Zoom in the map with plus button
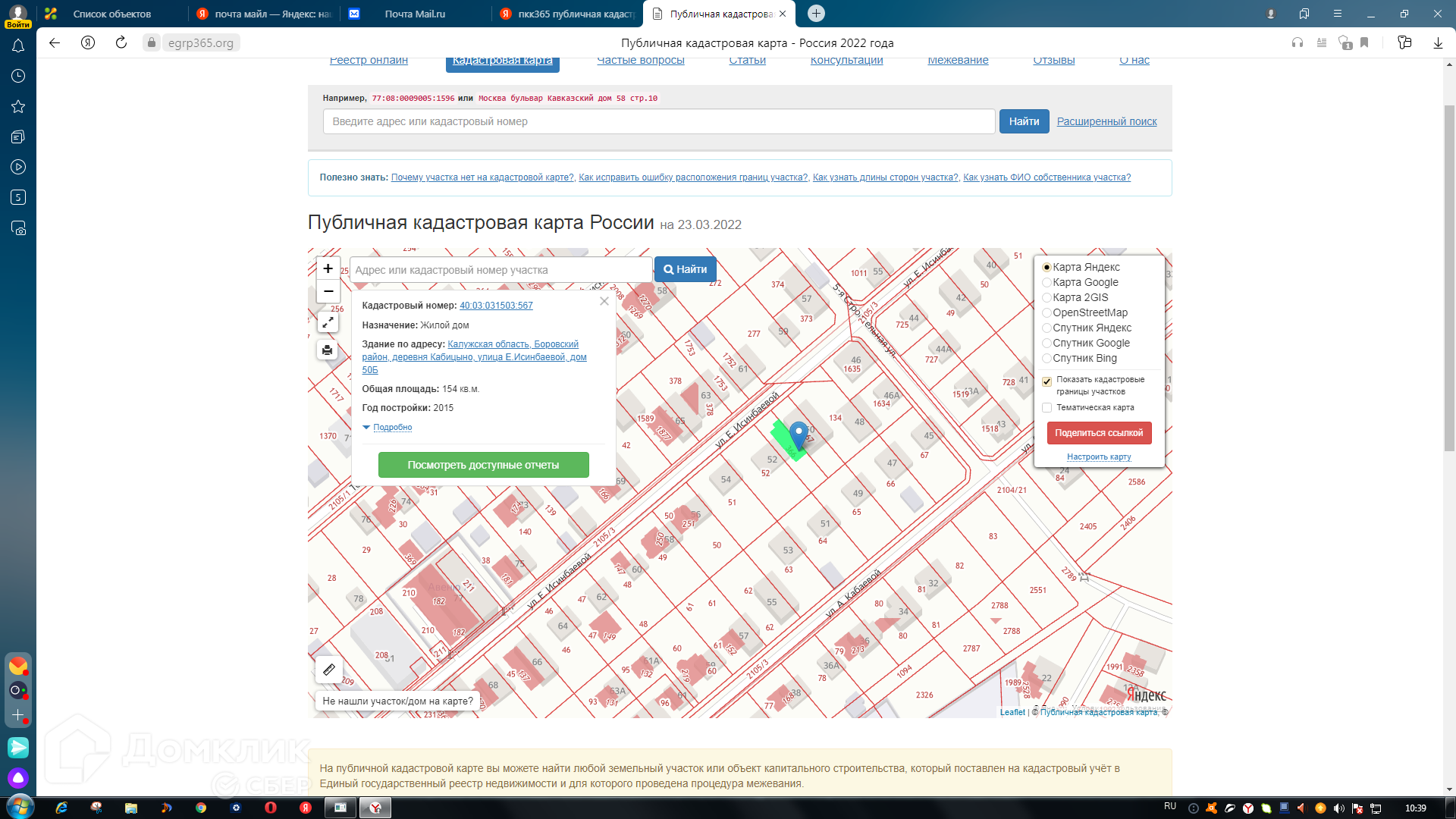The image size is (1456, 819). [x=328, y=268]
